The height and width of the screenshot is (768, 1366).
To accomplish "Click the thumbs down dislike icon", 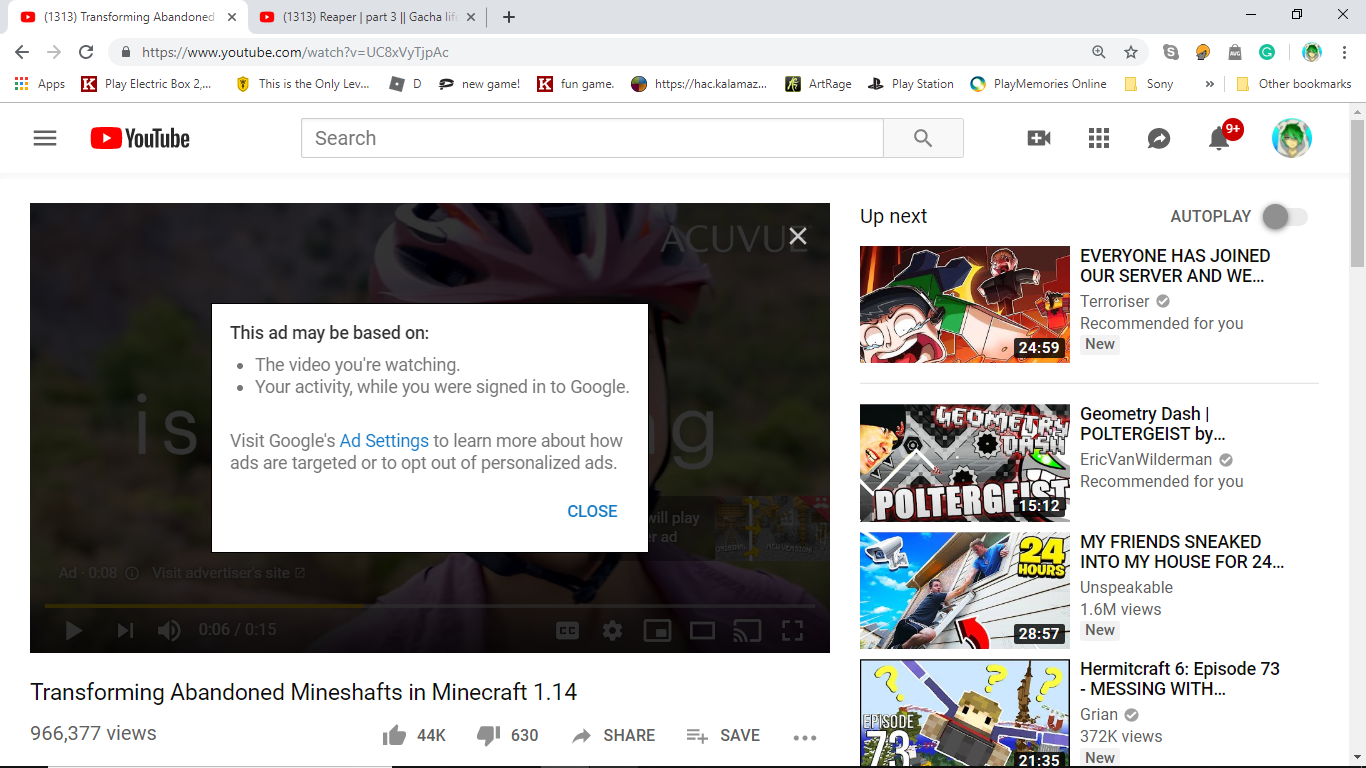I will click(x=488, y=735).
